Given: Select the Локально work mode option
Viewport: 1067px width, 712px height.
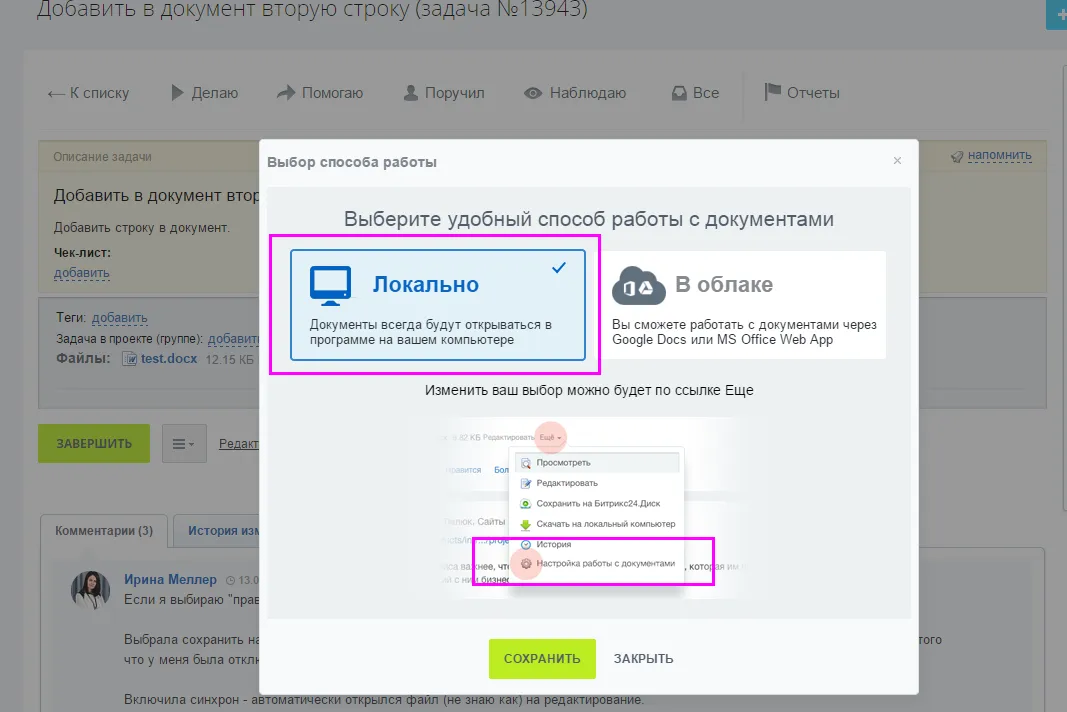Looking at the screenshot, I should [437, 304].
